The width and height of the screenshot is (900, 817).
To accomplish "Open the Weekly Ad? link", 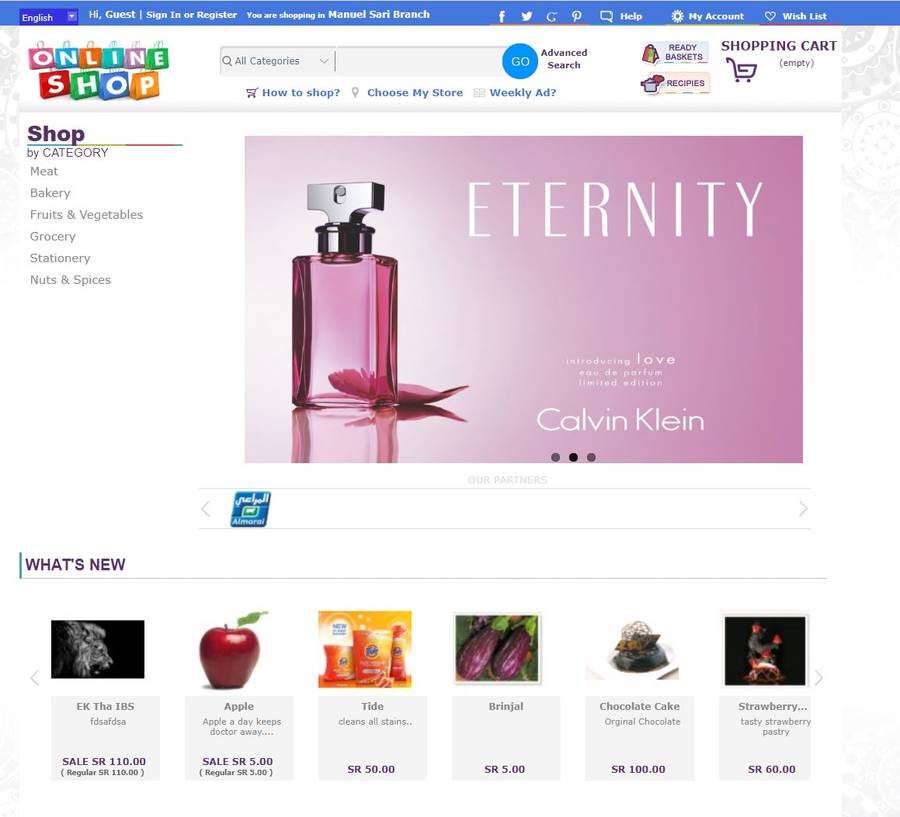I will [x=523, y=92].
